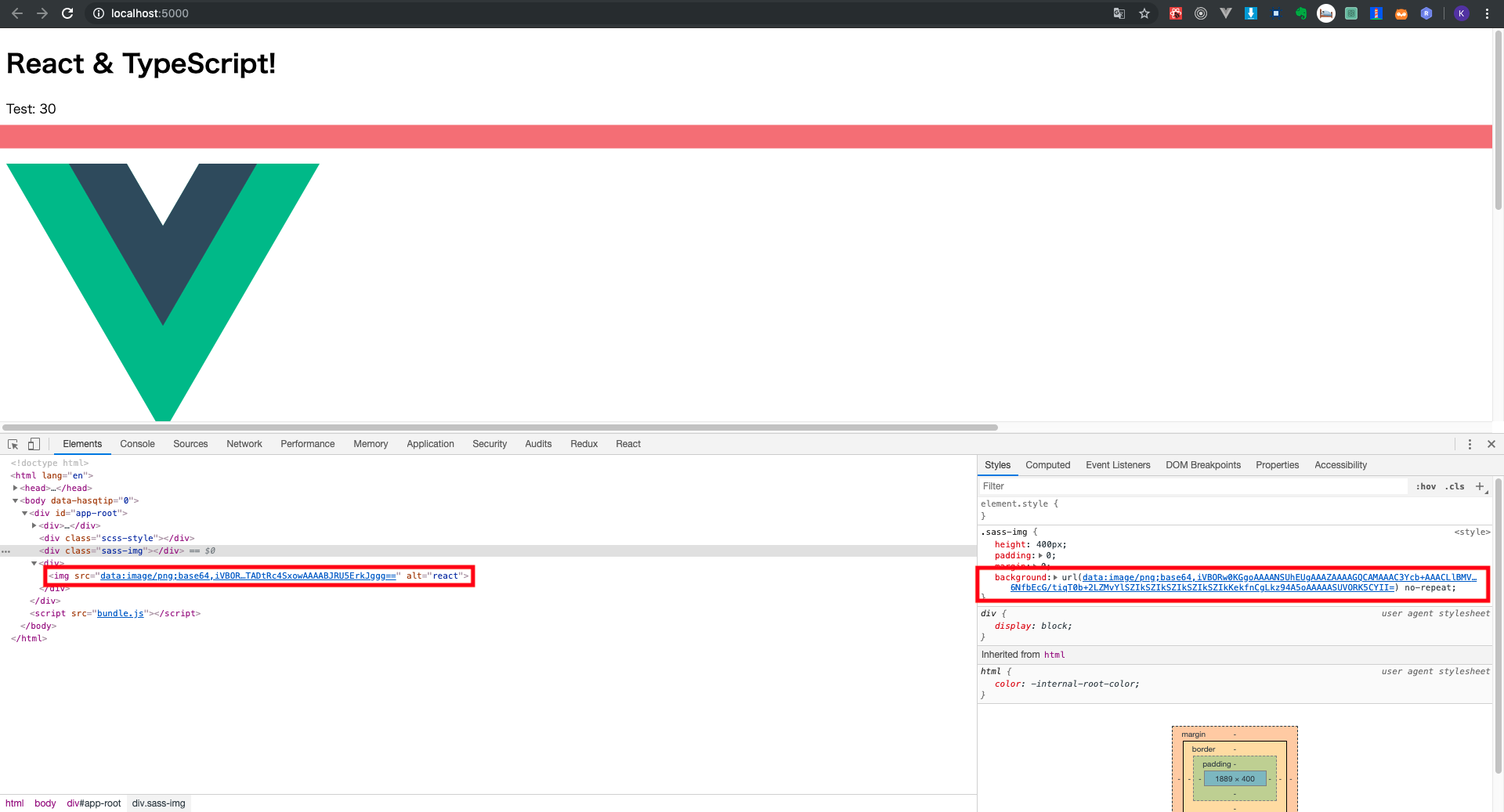Image resolution: width=1504 pixels, height=812 pixels.
Task: Open the Memory panel
Action: pyautogui.click(x=371, y=444)
